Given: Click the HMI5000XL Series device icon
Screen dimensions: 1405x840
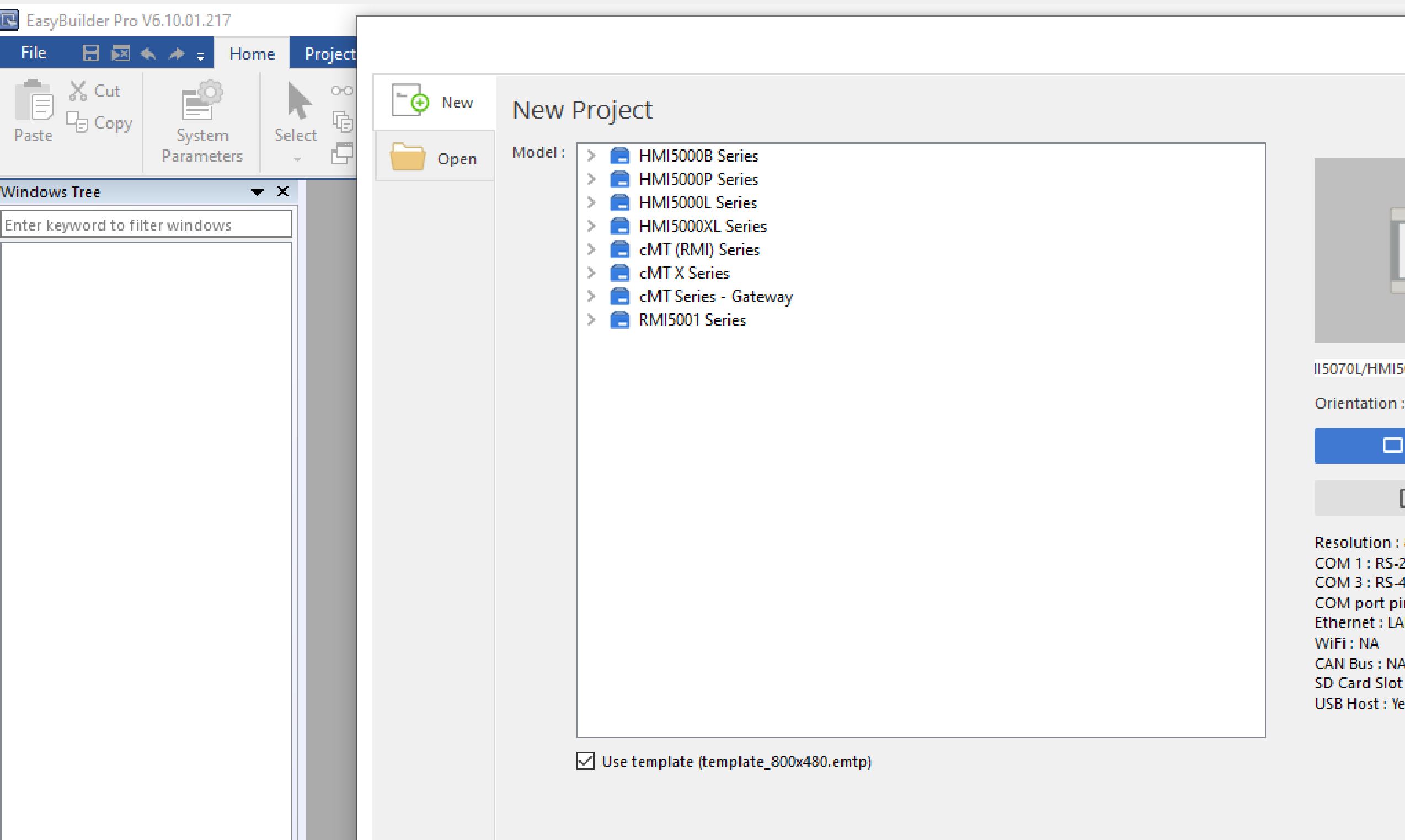Looking at the screenshot, I should tap(620, 227).
